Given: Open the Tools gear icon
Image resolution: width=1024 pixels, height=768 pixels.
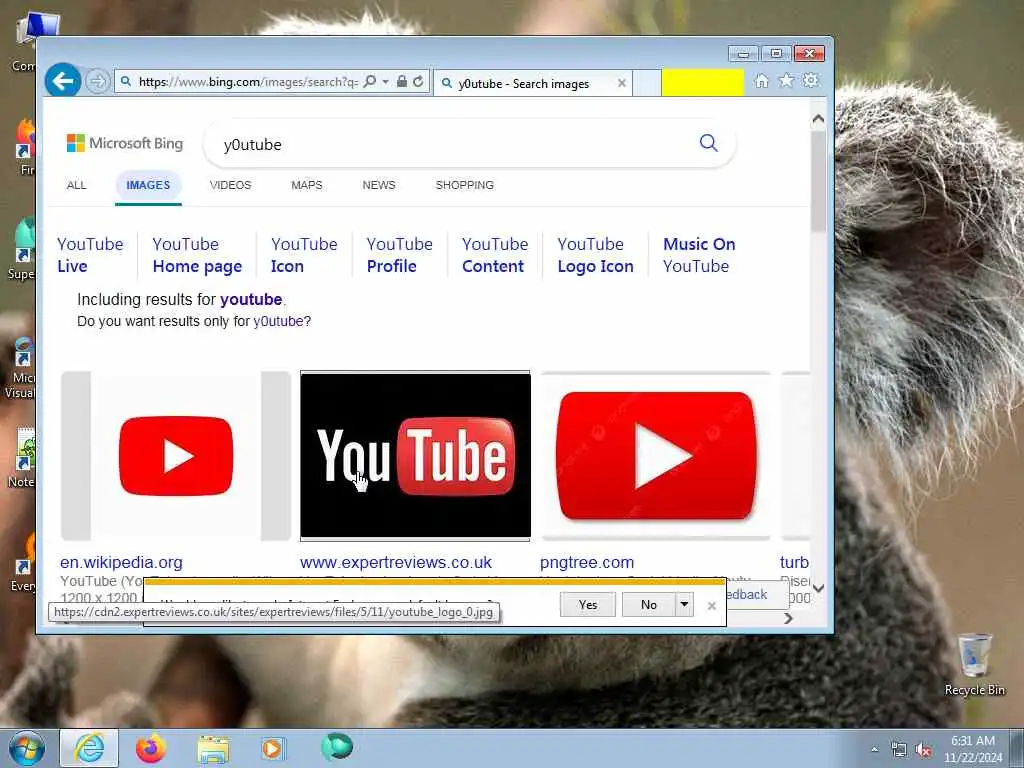Looking at the screenshot, I should click(810, 80).
